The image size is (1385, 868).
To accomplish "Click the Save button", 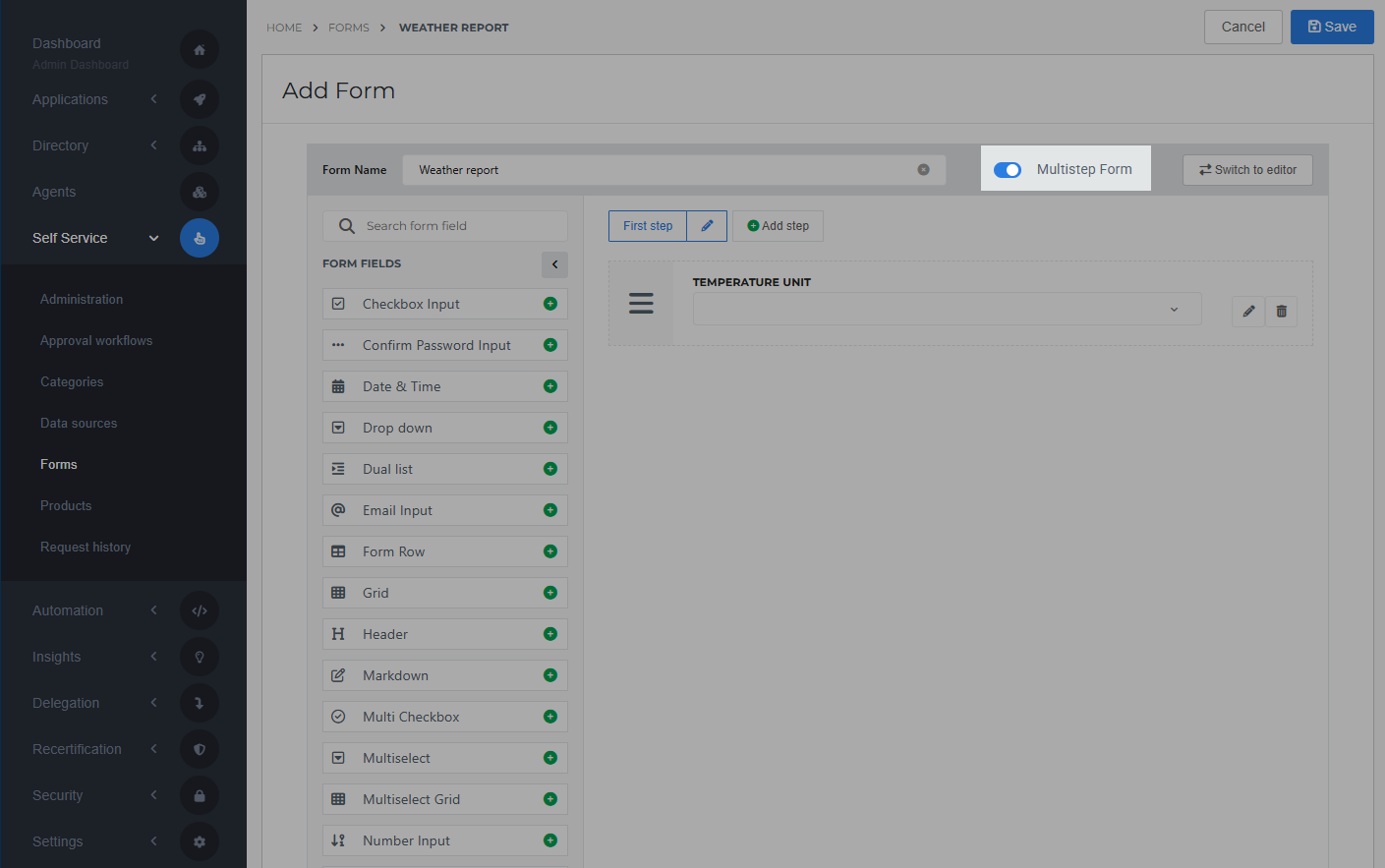I will pyautogui.click(x=1332, y=27).
